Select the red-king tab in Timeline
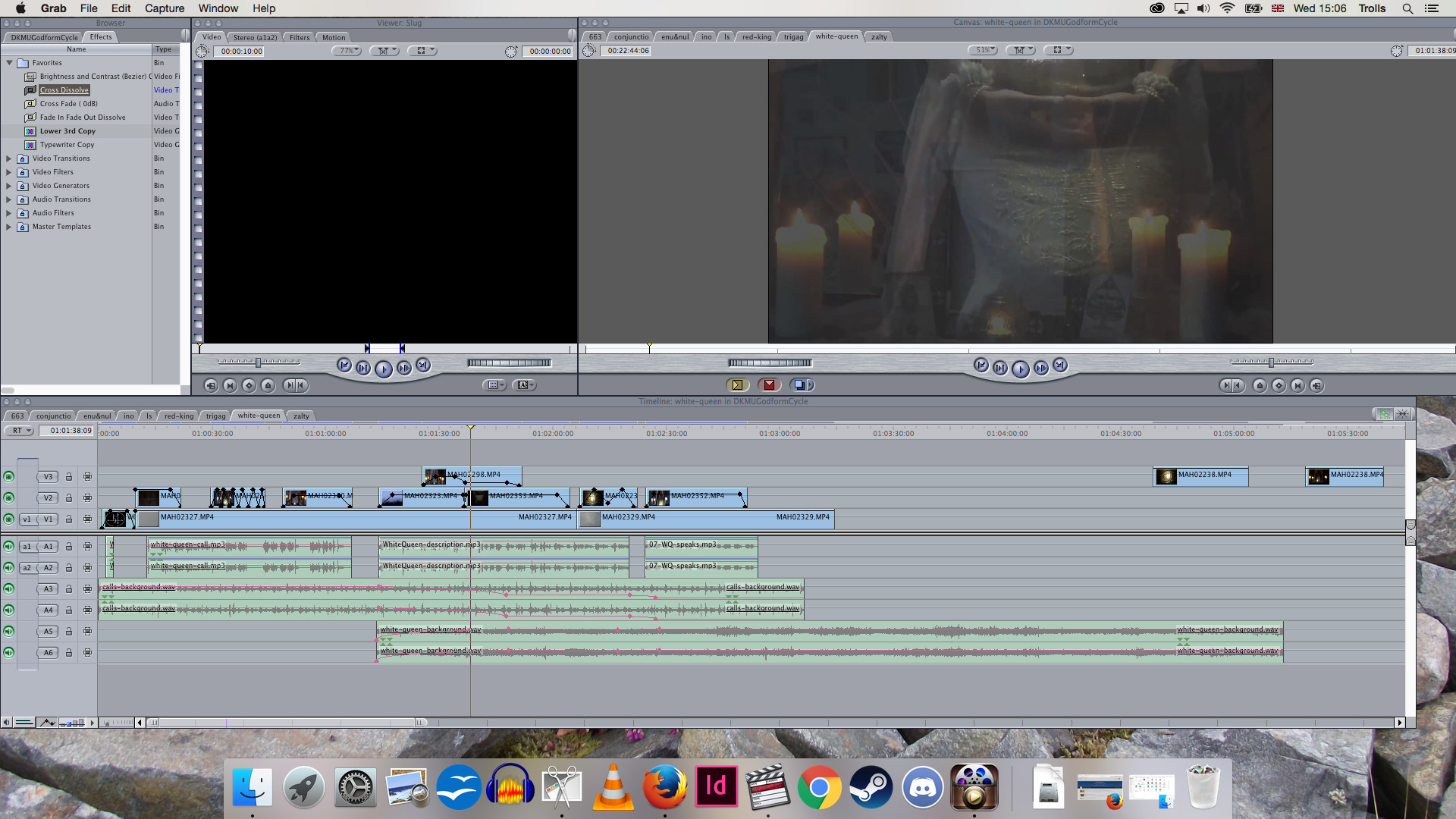The image size is (1456, 819). pyautogui.click(x=179, y=416)
